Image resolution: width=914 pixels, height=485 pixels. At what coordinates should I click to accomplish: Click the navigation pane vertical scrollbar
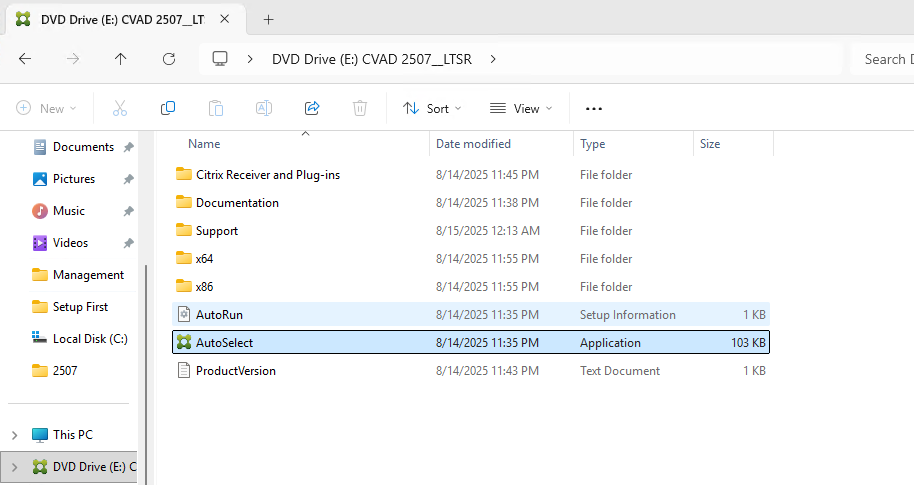(146, 373)
